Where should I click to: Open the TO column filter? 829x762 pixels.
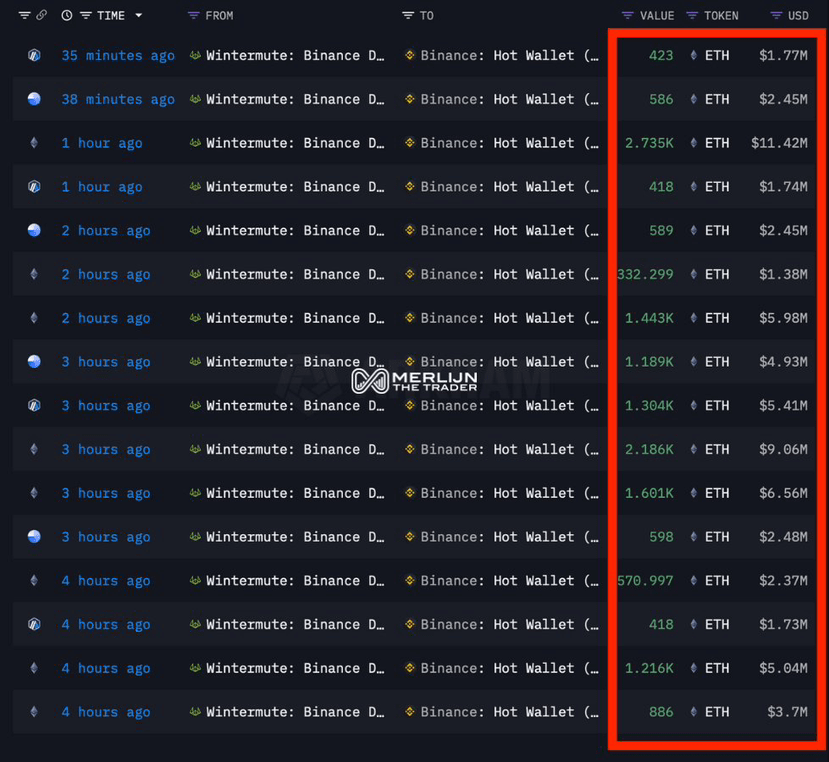(x=408, y=16)
